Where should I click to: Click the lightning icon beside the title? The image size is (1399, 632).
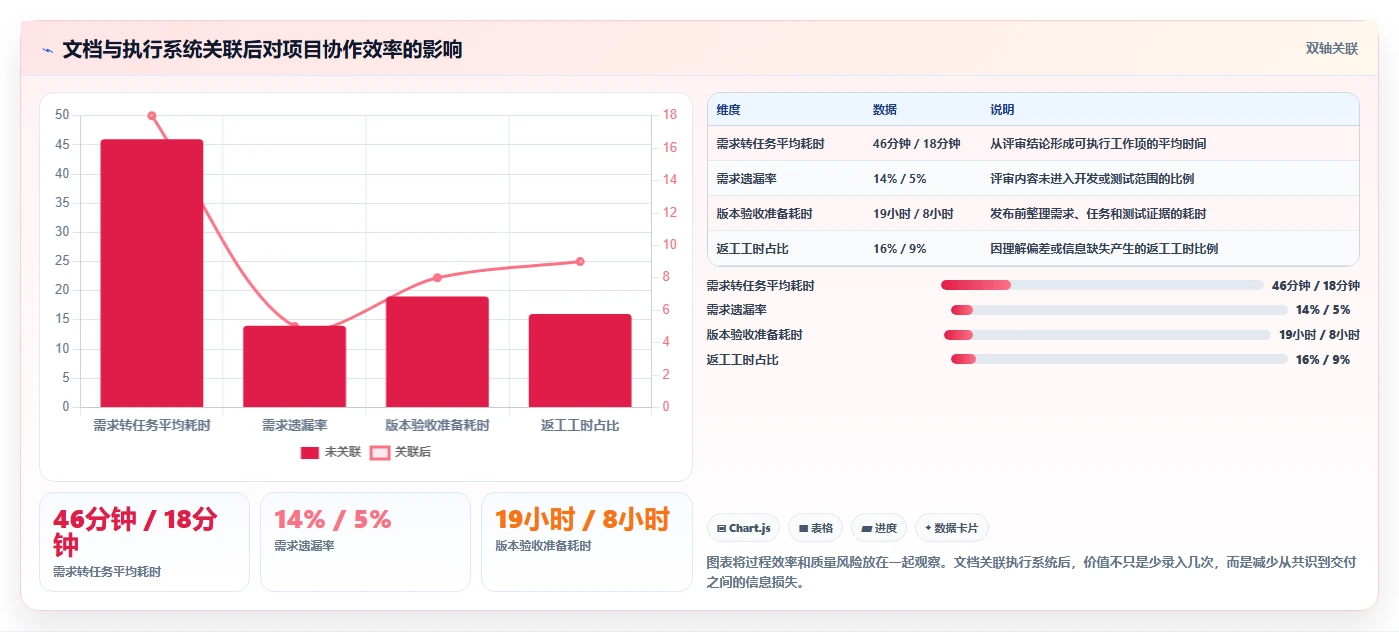point(48,50)
